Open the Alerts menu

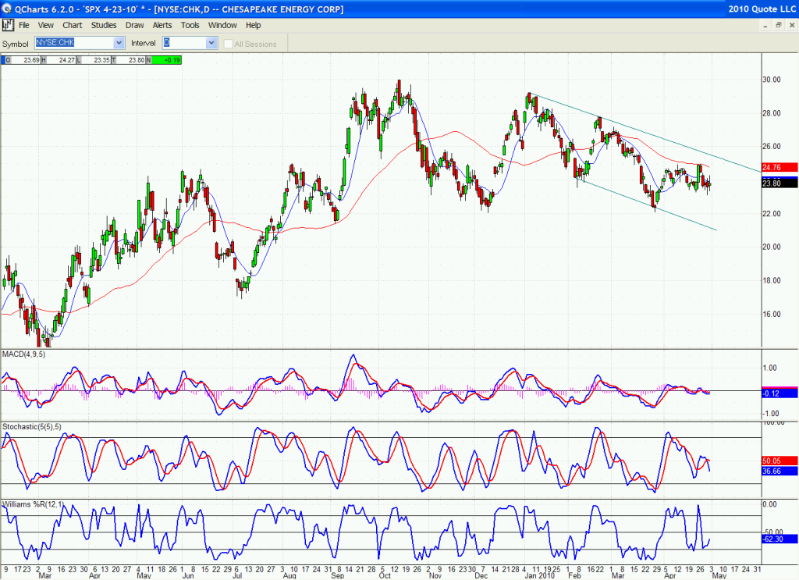162,24
